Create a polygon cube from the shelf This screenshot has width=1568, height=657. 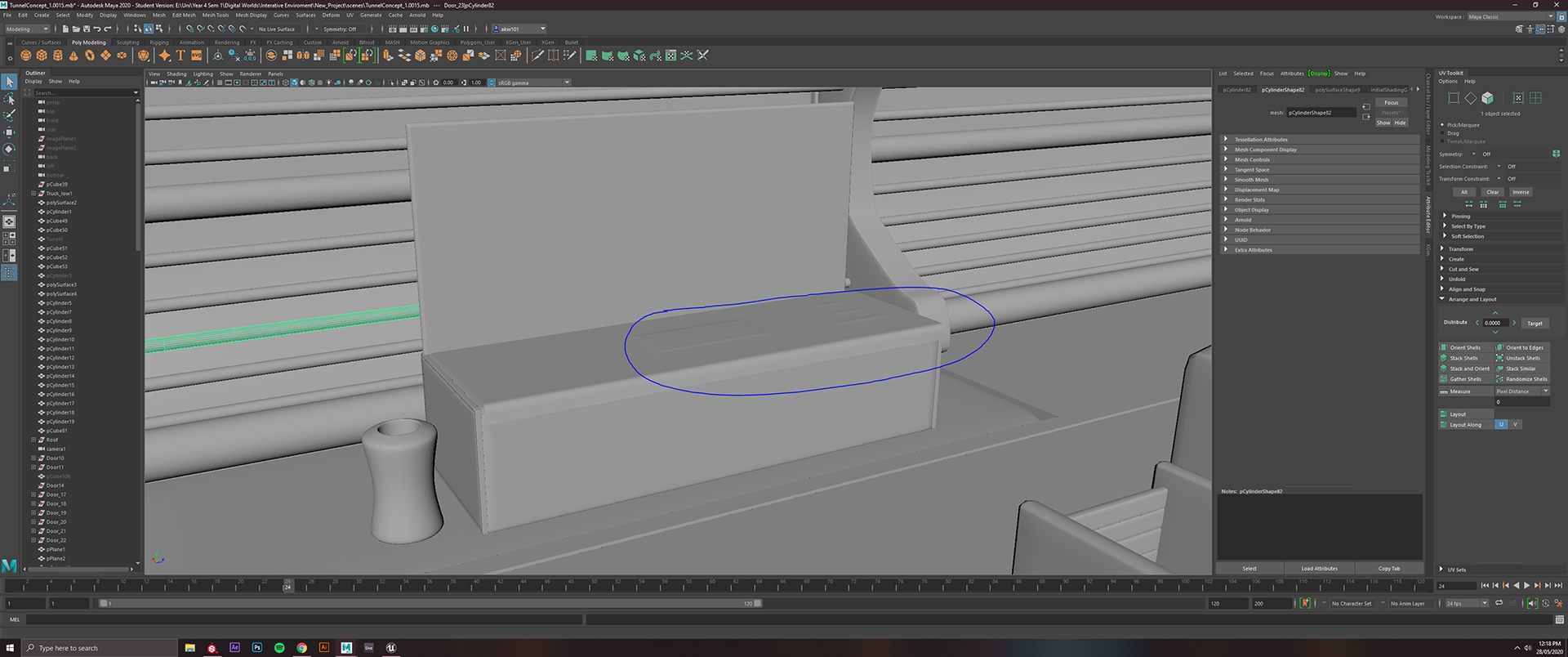(x=42, y=56)
